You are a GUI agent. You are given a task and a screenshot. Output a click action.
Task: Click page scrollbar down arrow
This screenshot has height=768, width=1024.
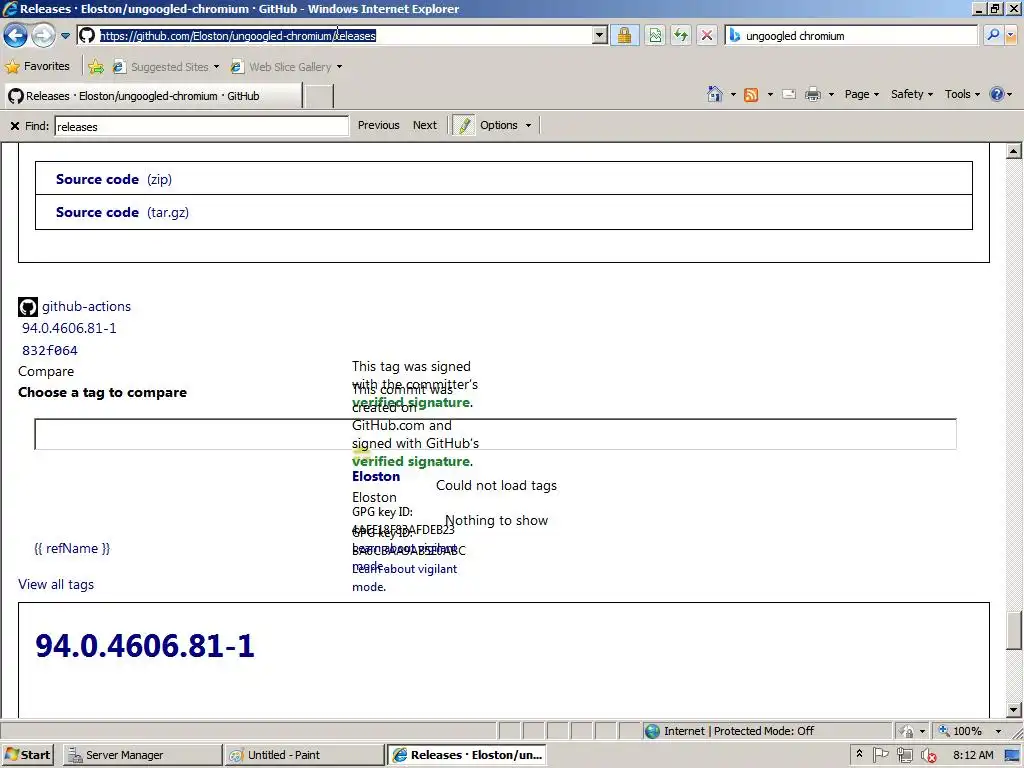[1013, 709]
